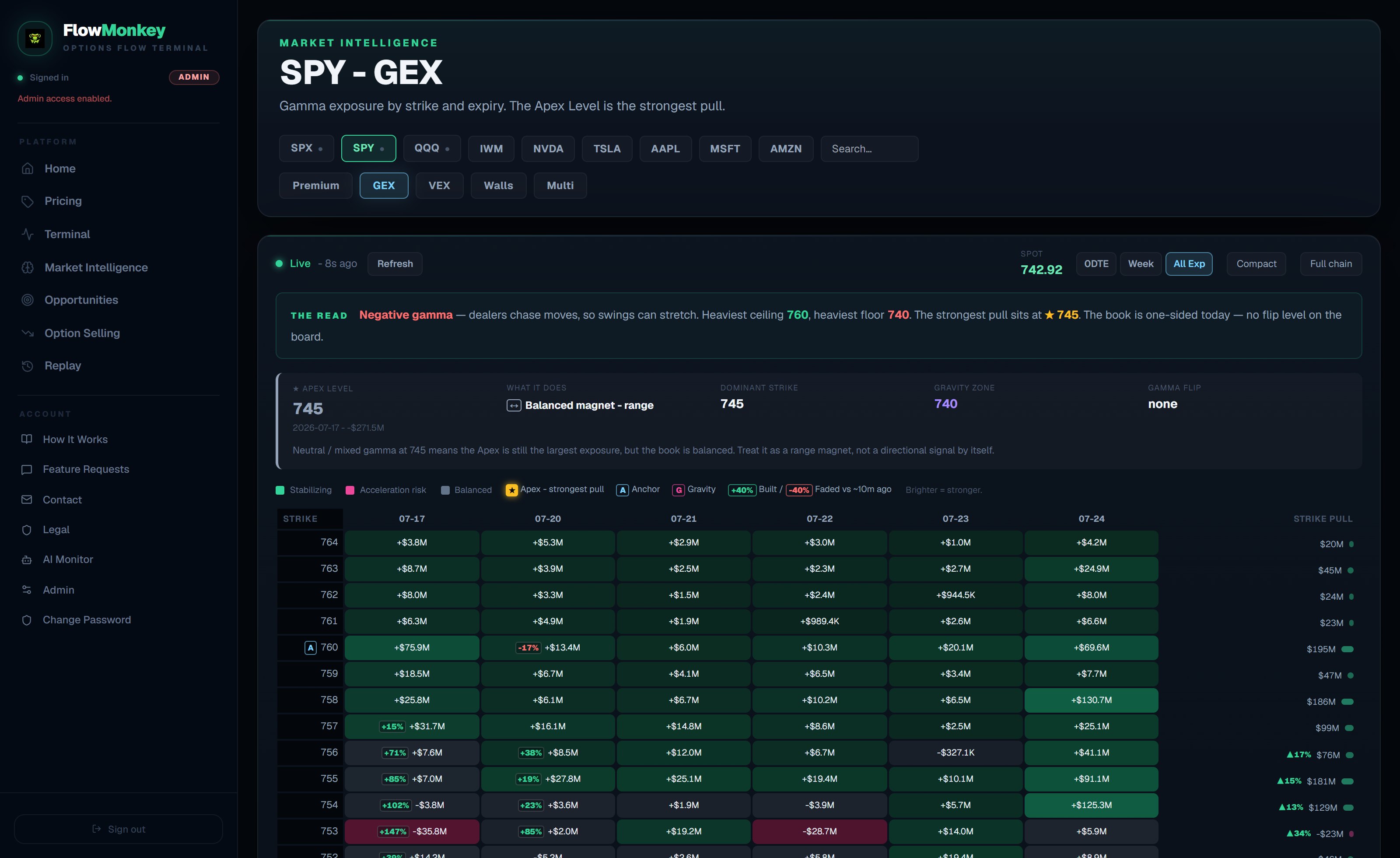Click the AI Monitor robot icon

click(x=27, y=560)
